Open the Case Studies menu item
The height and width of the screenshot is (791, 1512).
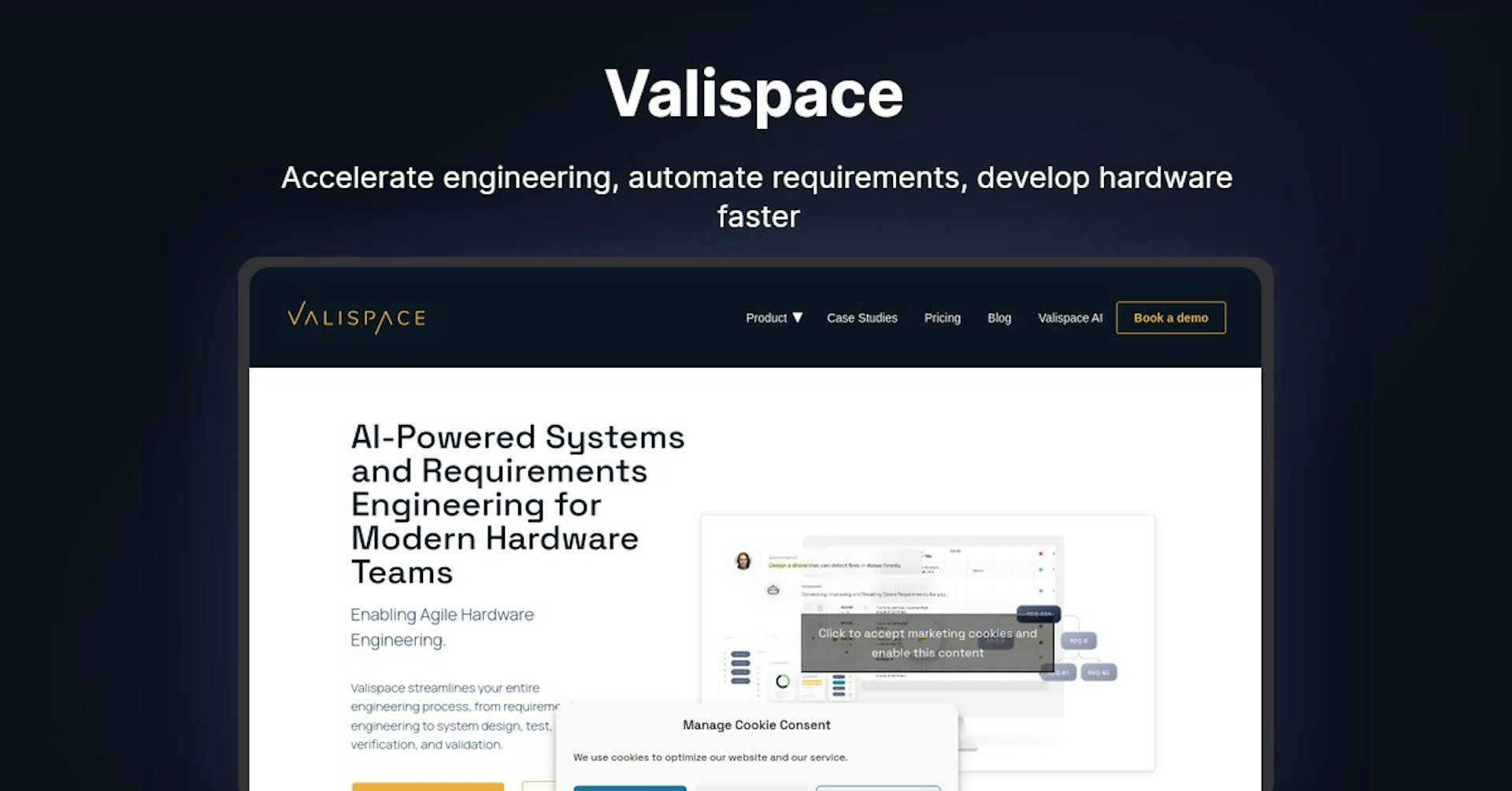click(x=862, y=318)
